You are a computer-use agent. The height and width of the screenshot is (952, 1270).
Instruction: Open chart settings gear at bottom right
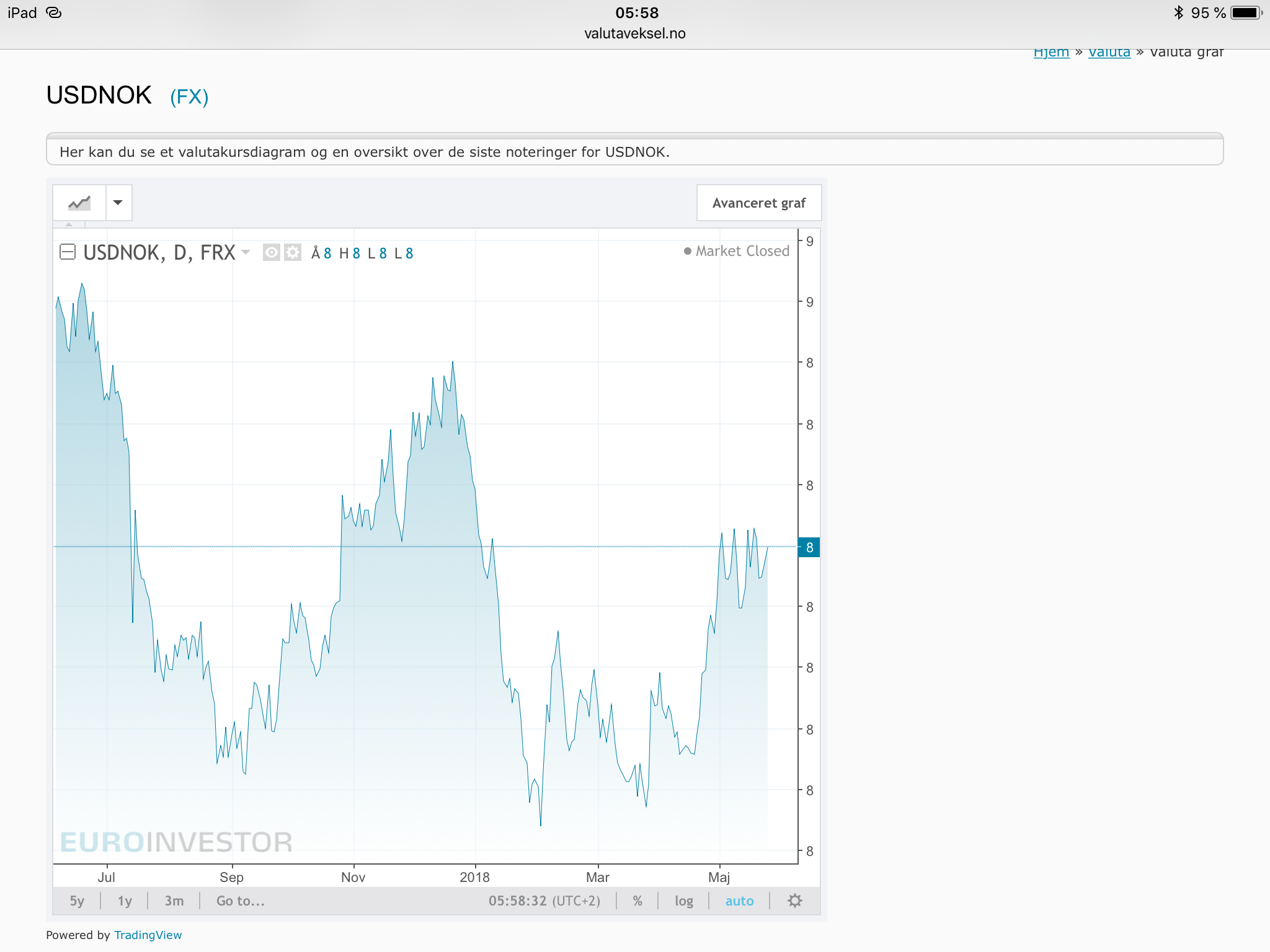pyautogui.click(x=795, y=901)
